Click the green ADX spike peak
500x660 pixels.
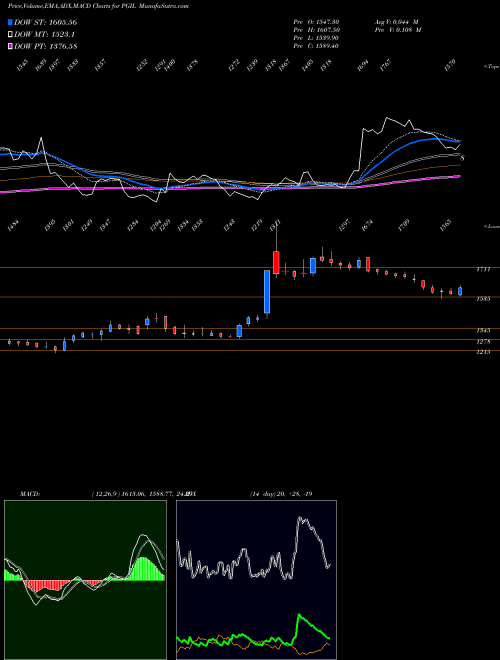click(299, 615)
